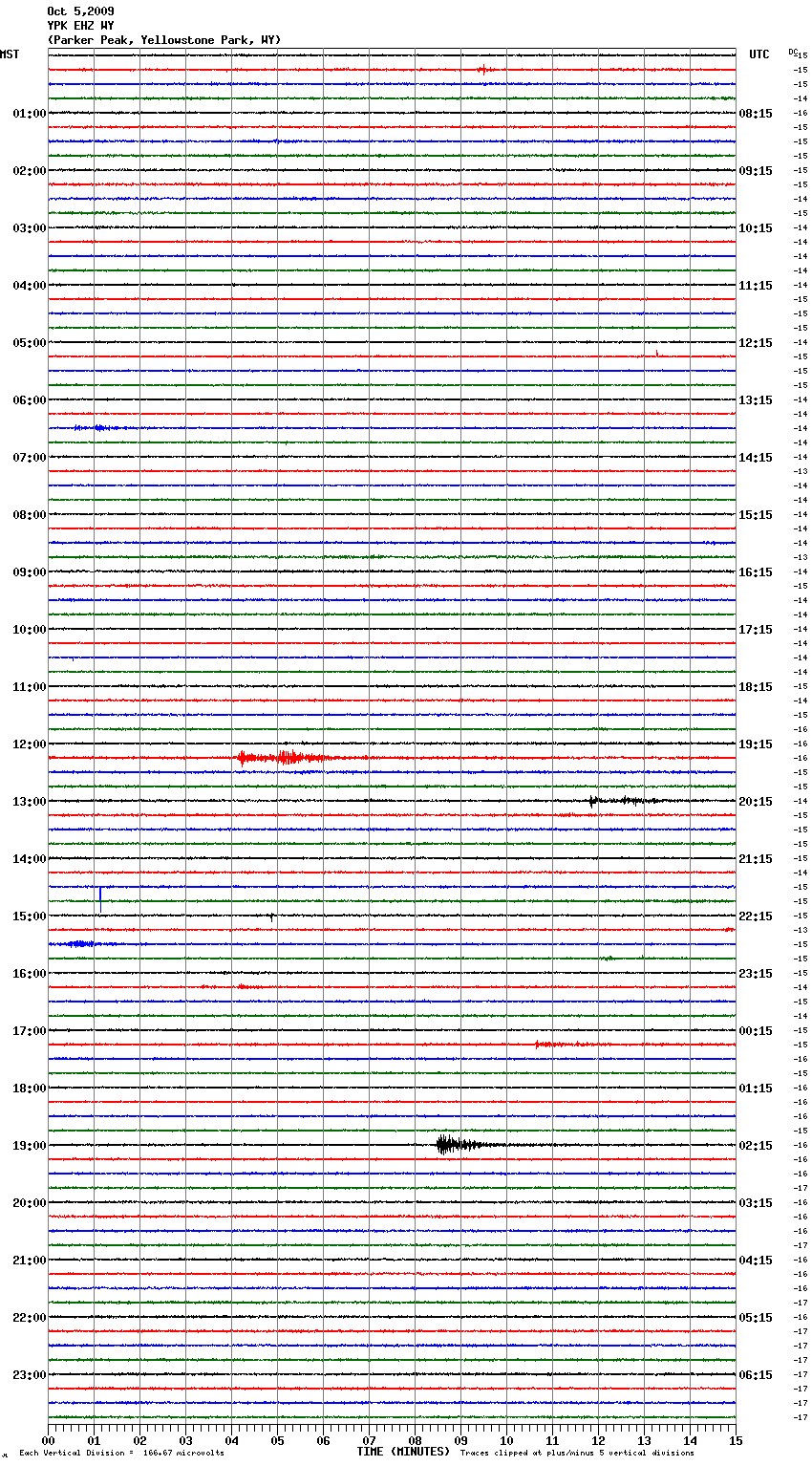Click the 19:15 UTC time label

756,744
